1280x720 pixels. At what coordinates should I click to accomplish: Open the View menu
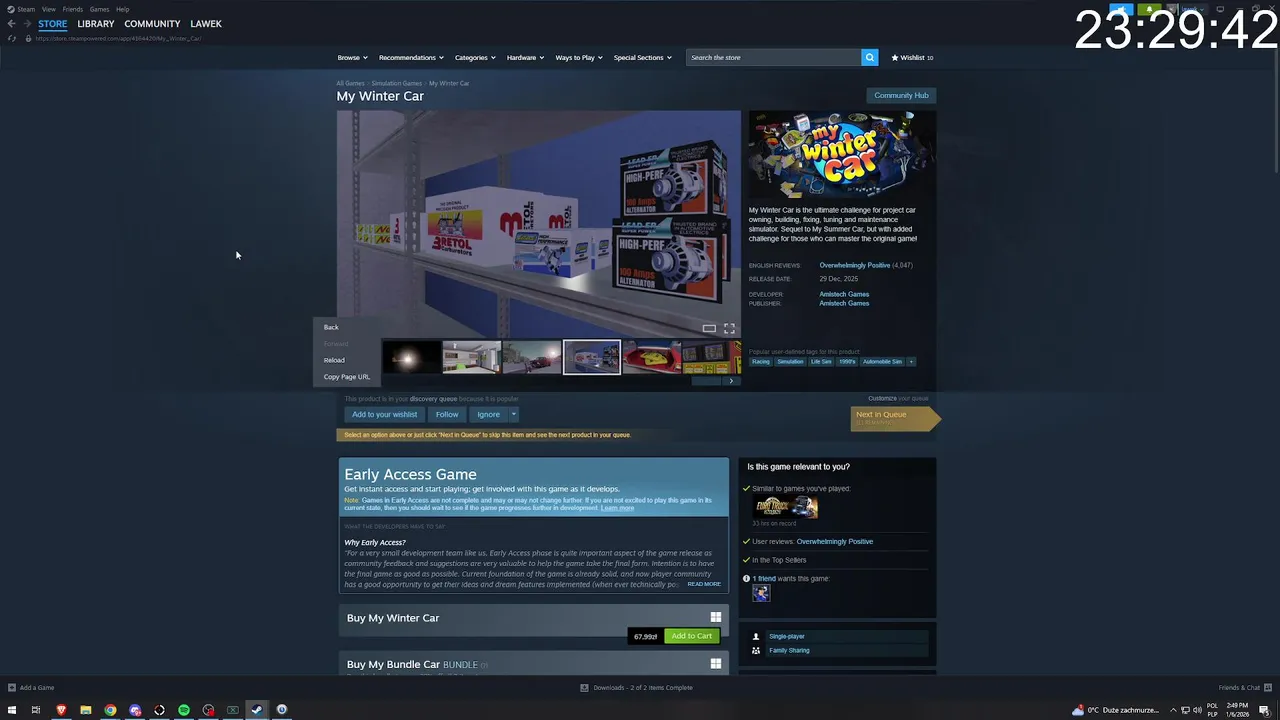48,9
